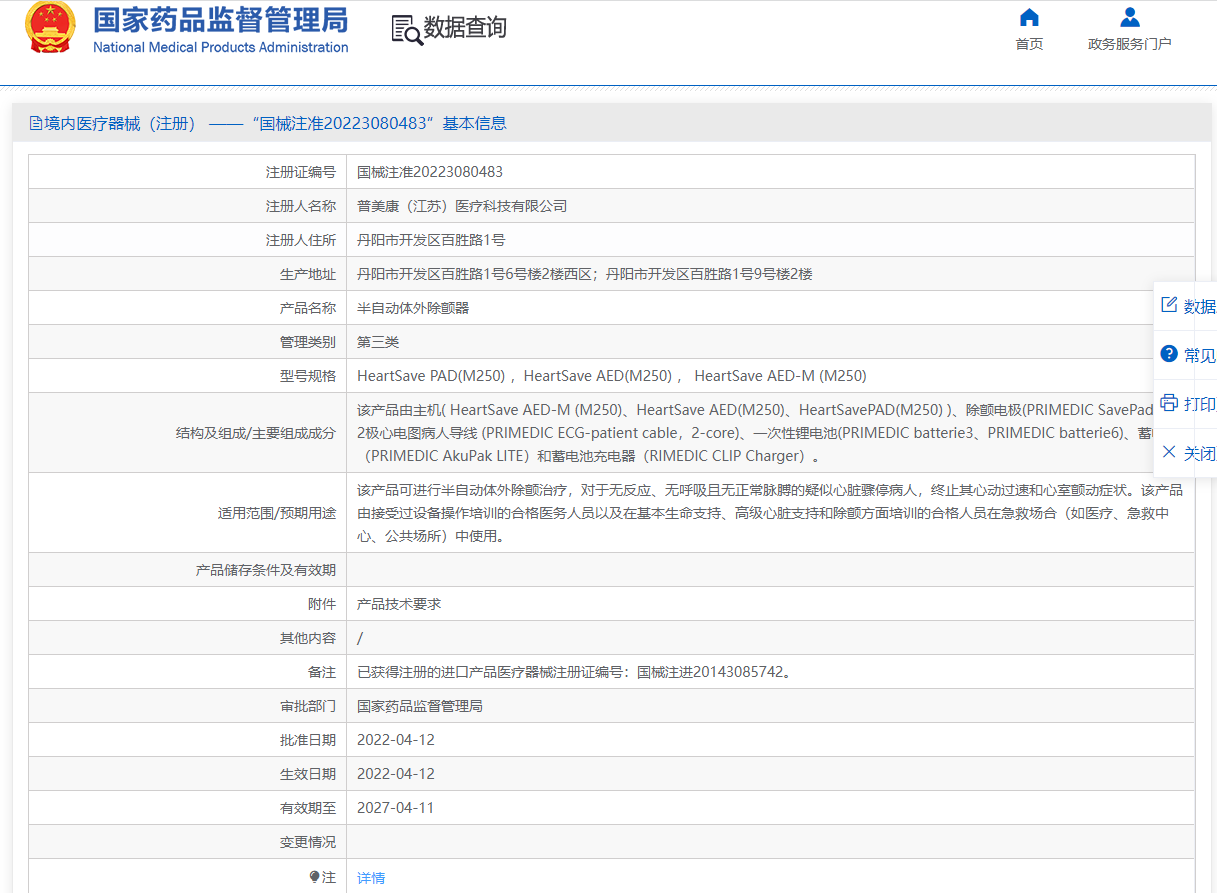Click 首页 text link
Viewport: 1217px width, 893px height.
pos(1029,44)
